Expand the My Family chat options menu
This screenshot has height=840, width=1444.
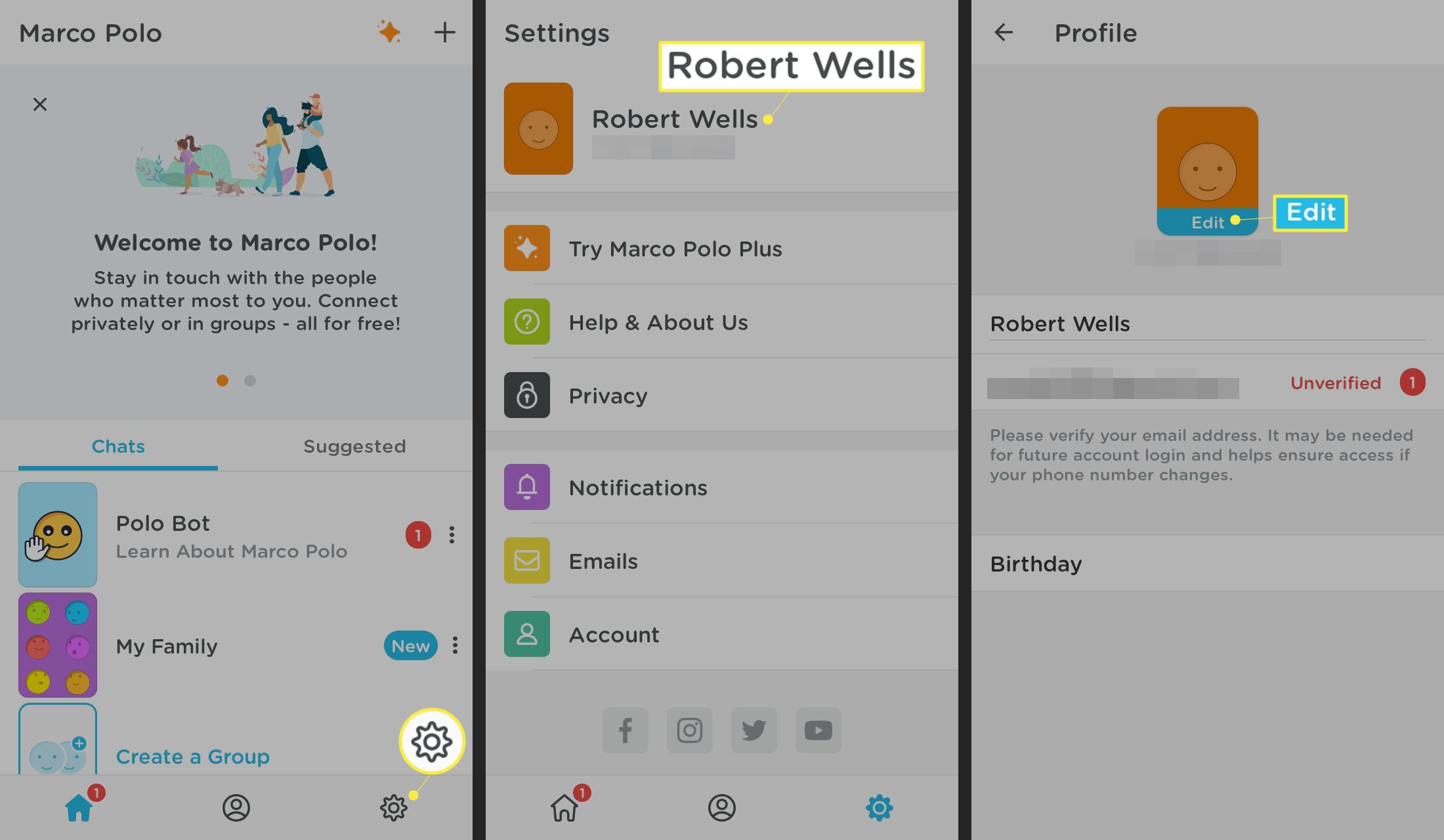point(453,645)
